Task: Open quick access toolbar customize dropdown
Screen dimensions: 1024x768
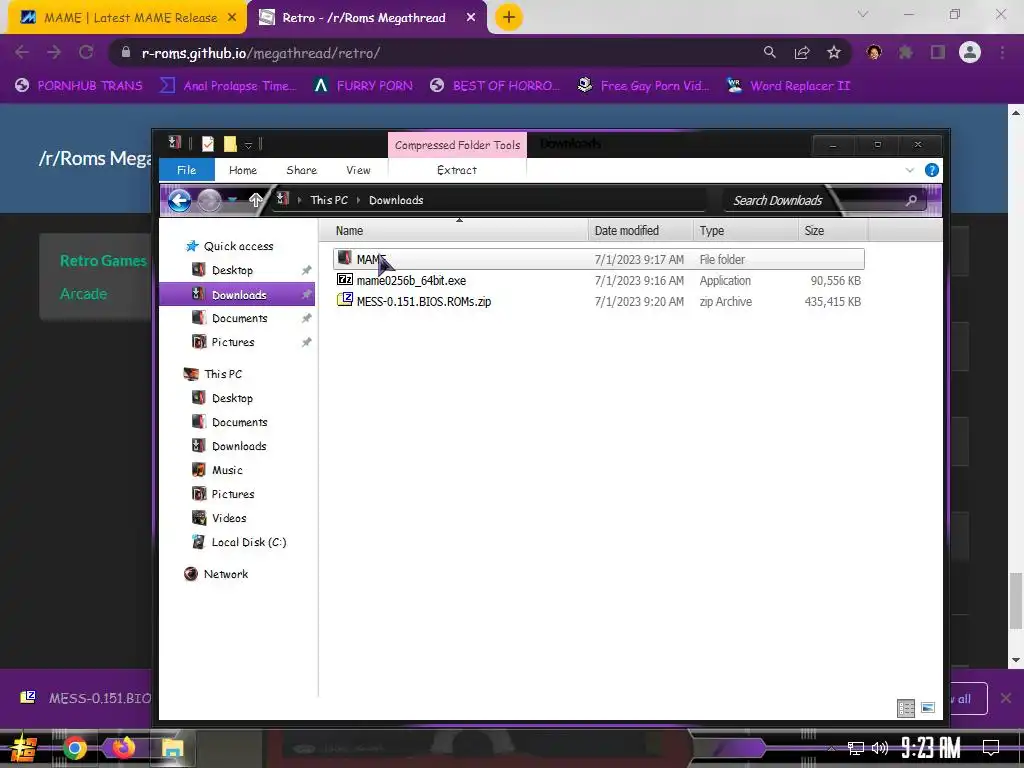Action: (248, 145)
